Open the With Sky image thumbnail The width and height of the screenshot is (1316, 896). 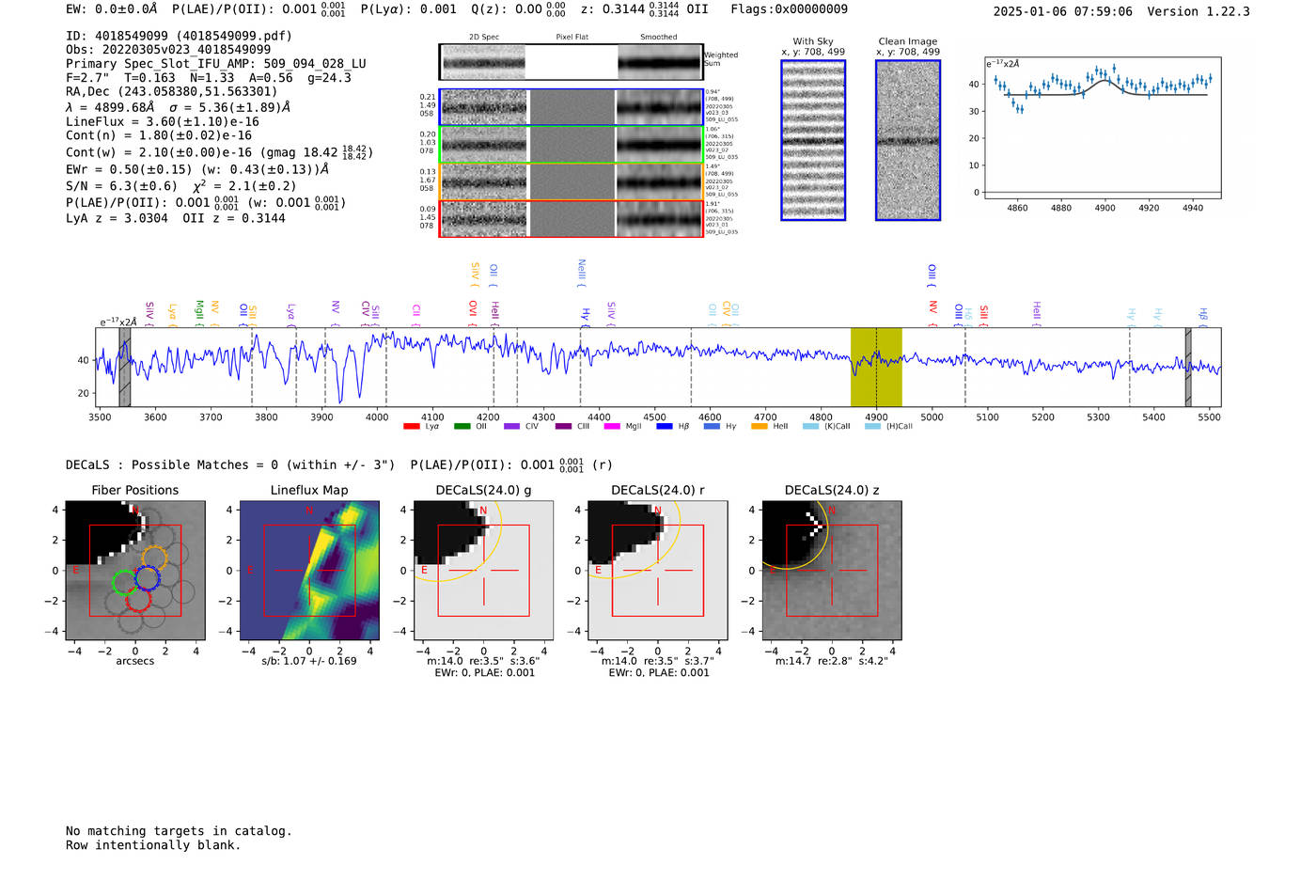[813, 141]
